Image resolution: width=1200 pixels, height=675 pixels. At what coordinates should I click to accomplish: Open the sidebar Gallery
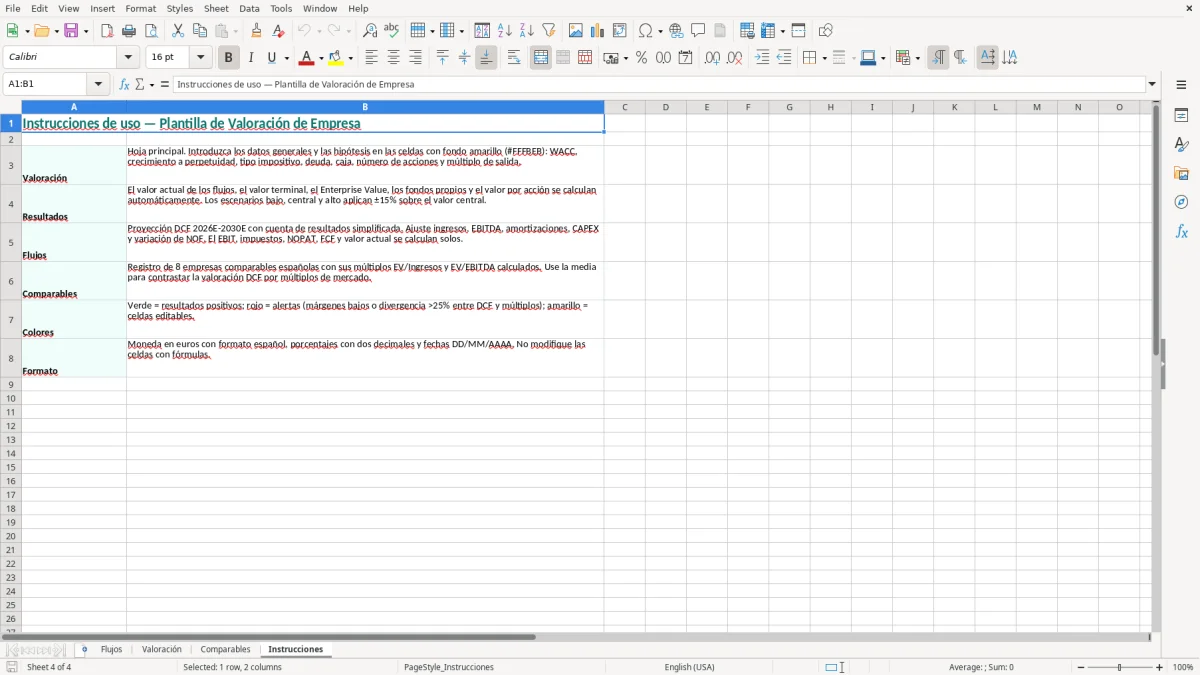pyautogui.click(x=1182, y=173)
